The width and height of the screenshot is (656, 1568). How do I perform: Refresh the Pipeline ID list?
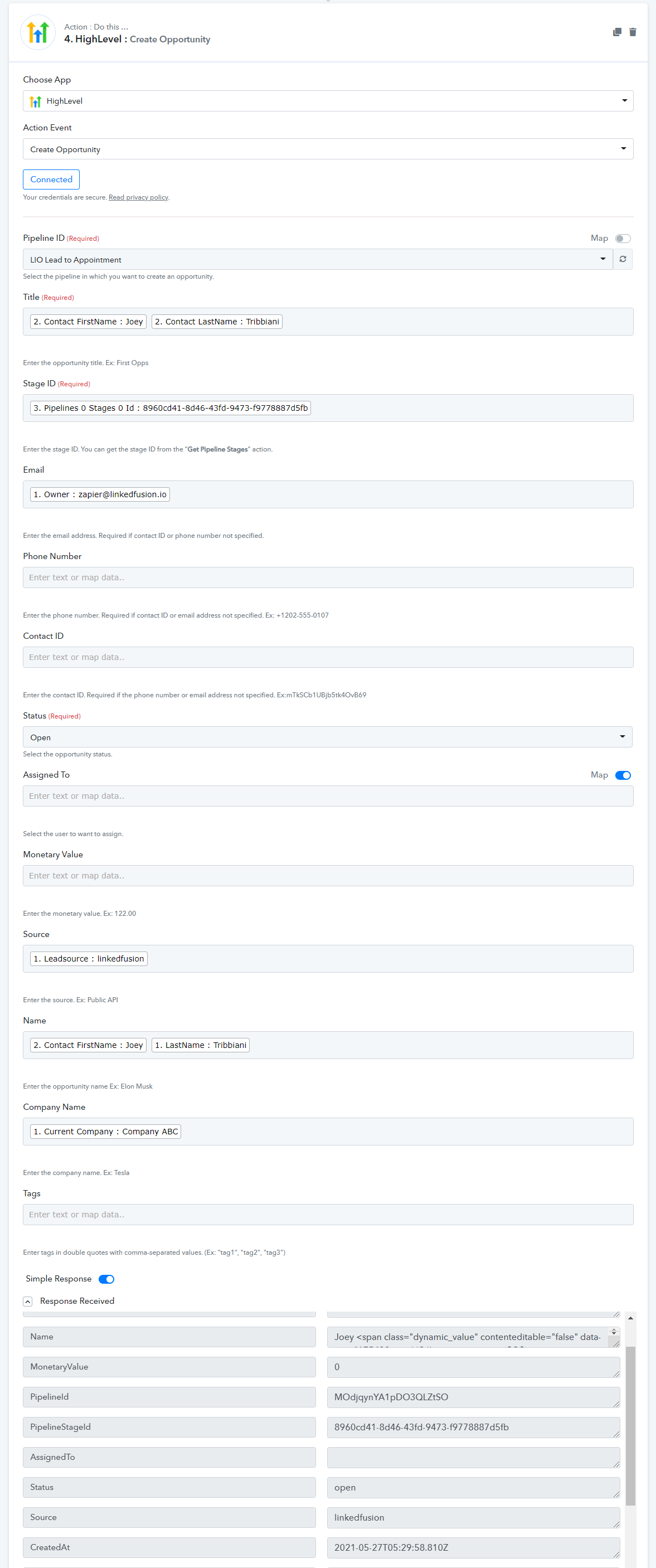[x=623, y=259]
